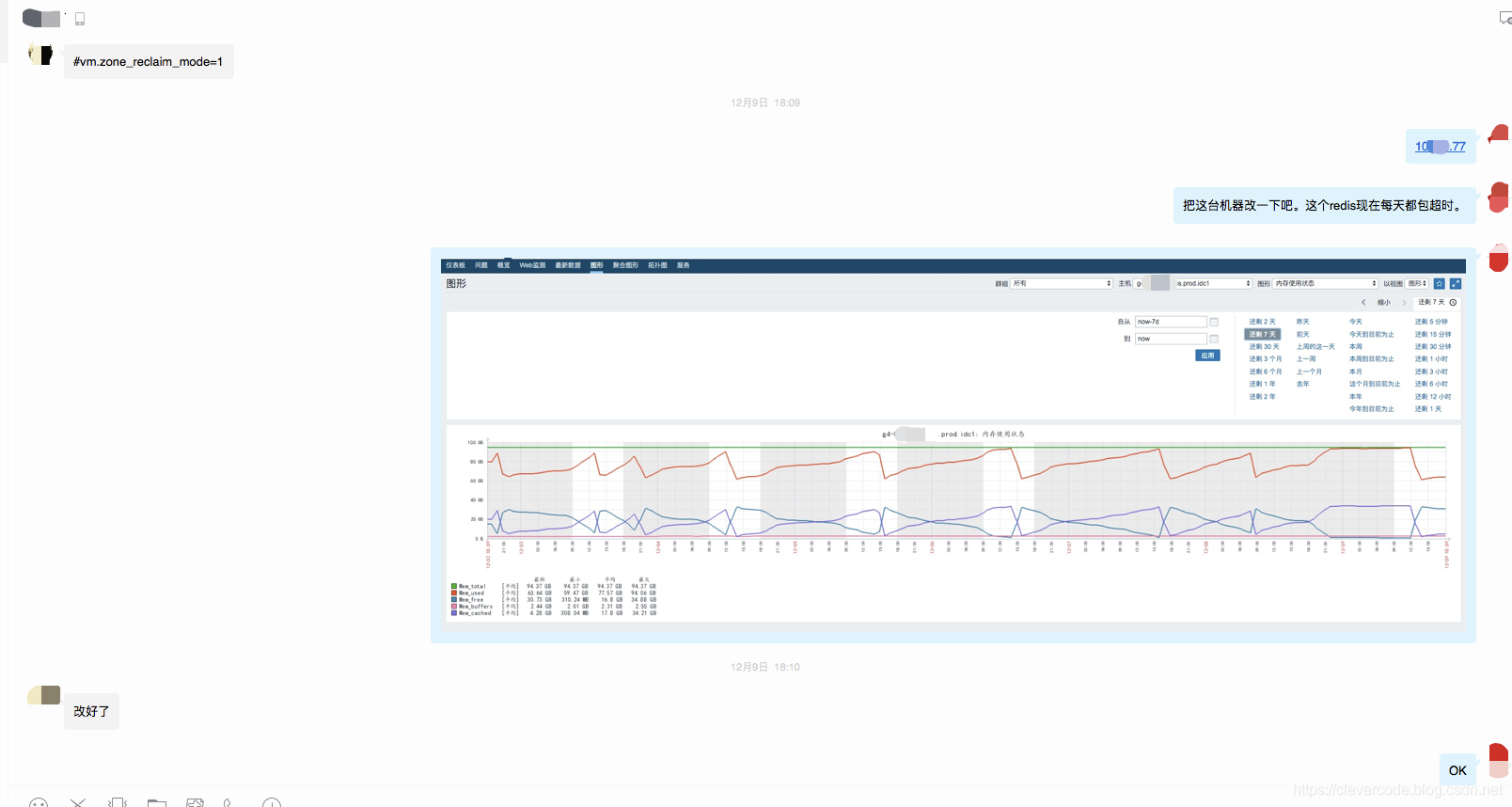Click the green Mem_total legend swatch
The width and height of the screenshot is (1512, 807).
click(x=454, y=586)
